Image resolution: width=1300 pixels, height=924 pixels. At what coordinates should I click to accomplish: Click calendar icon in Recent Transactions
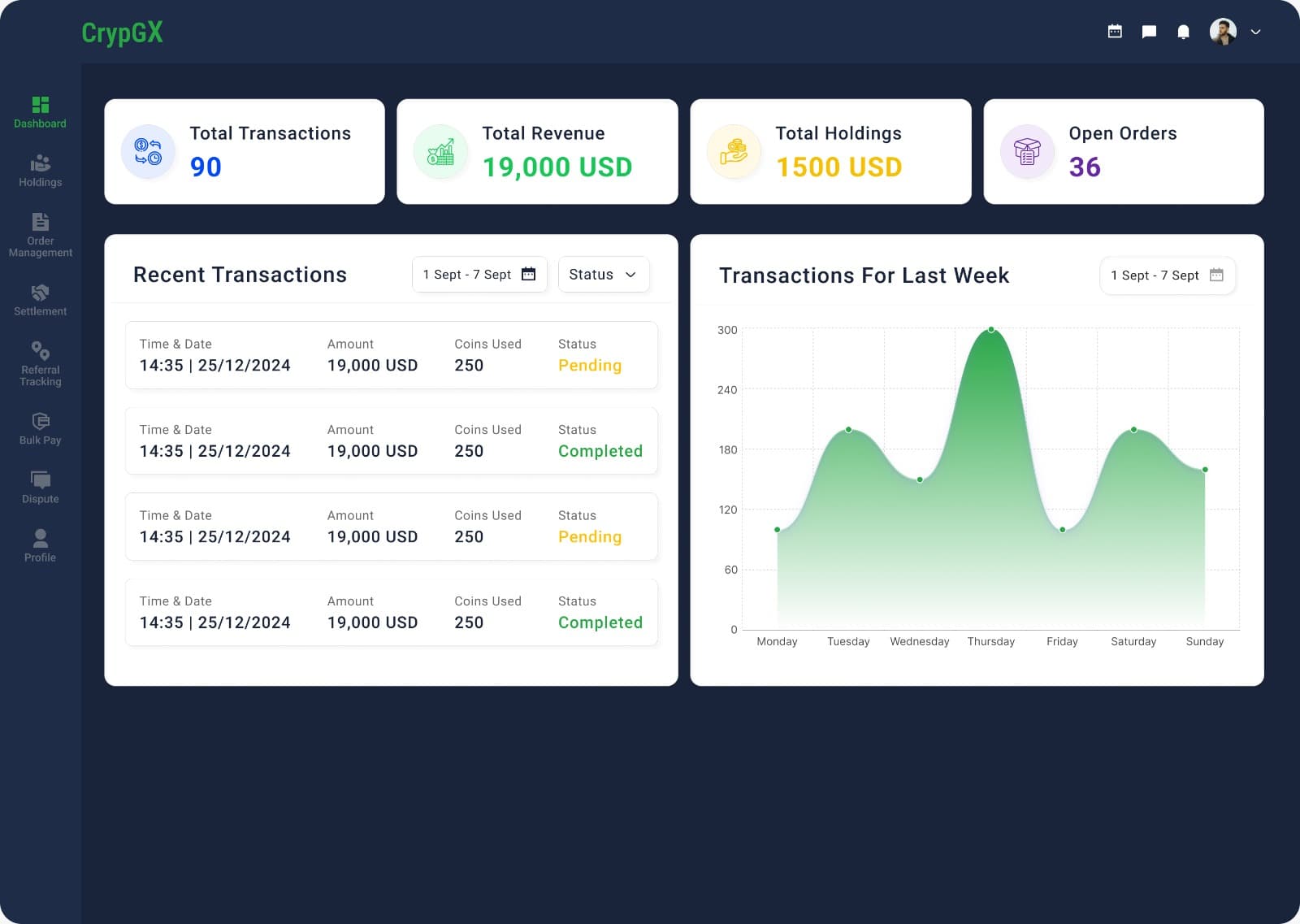tap(528, 274)
